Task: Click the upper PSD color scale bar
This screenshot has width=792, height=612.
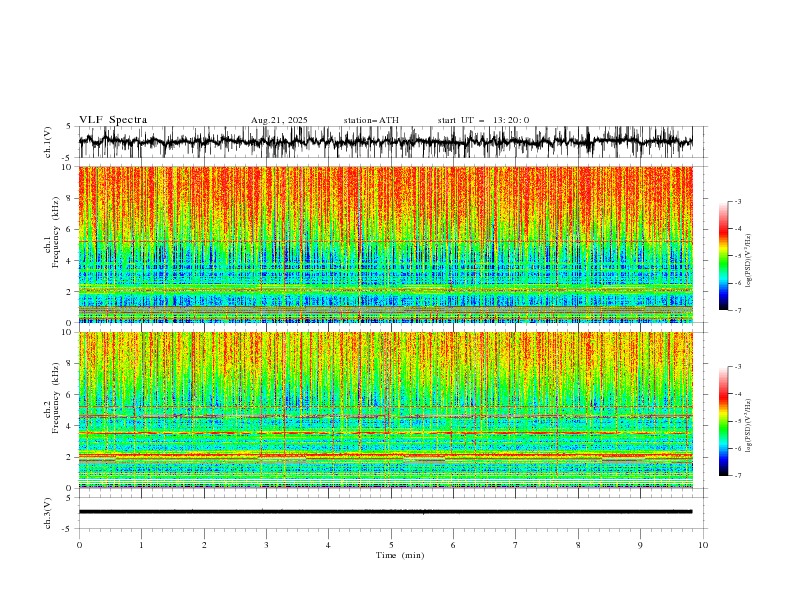Action: [x=723, y=256]
